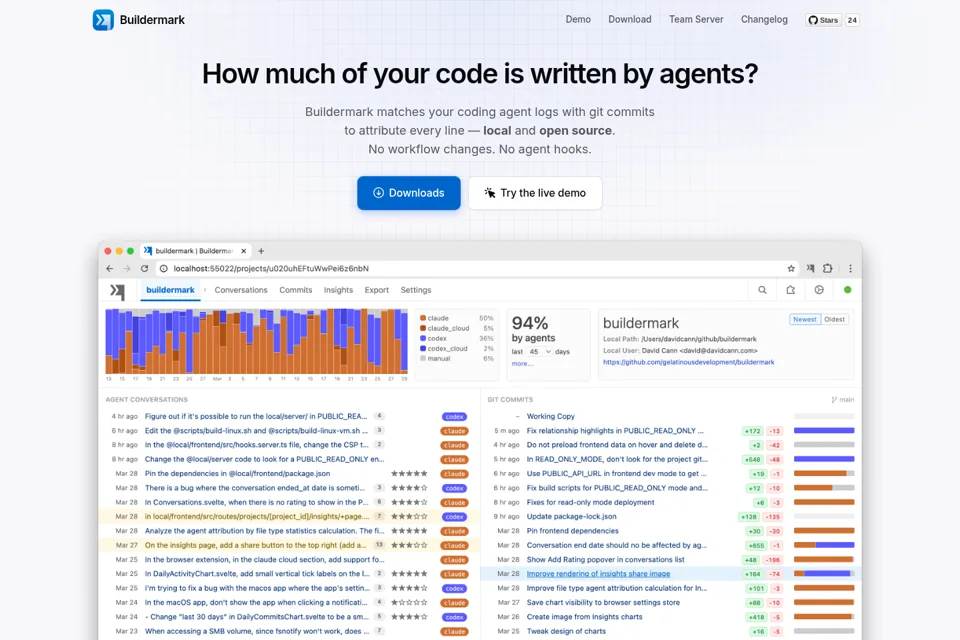This screenshot has height=640, width=960.
Task: Click the star rating on the 'On the insights page' row
Action: click(409, 545)
